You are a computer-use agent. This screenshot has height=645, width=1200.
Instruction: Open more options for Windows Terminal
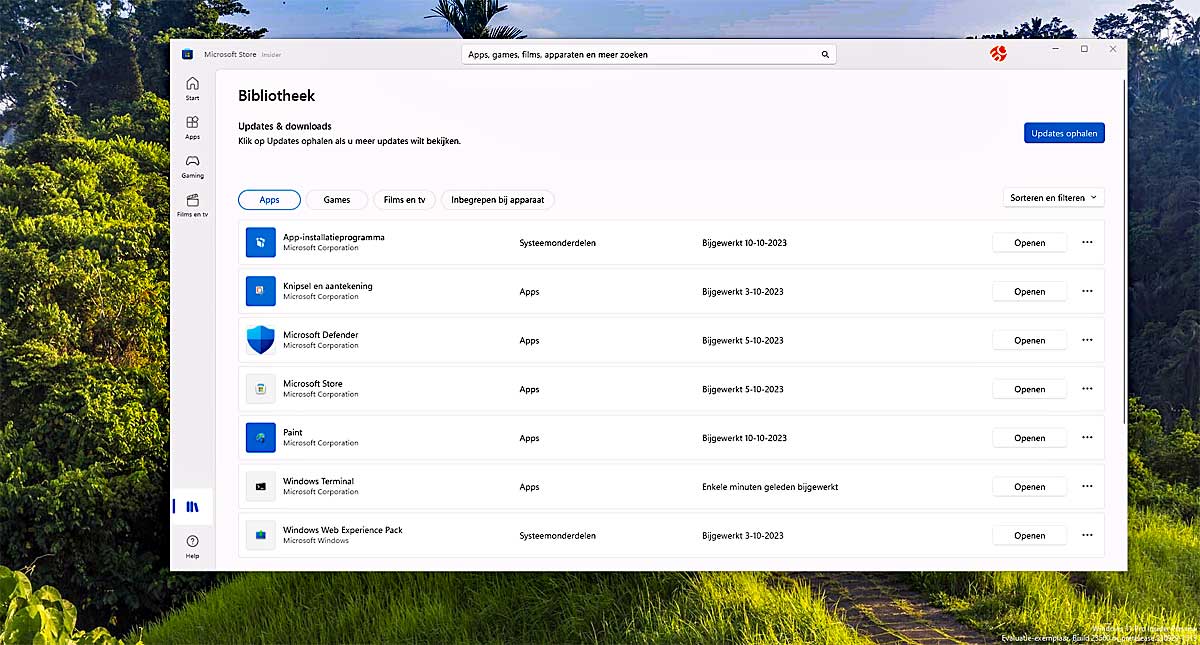tap(1087, 487)
